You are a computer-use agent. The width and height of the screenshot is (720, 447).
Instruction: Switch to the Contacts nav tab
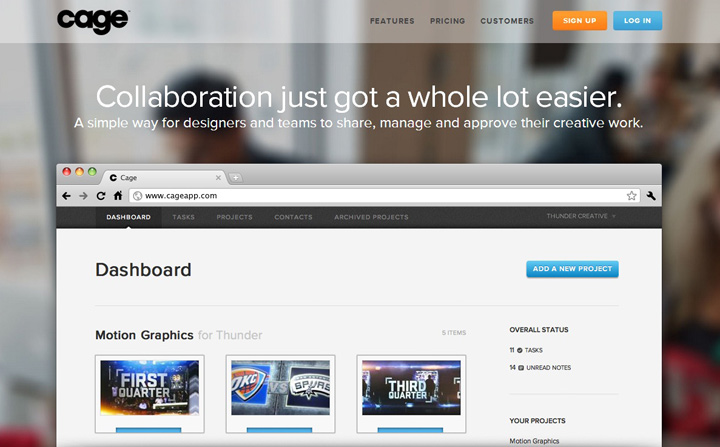pyautogui.click(x=293, y=217)
